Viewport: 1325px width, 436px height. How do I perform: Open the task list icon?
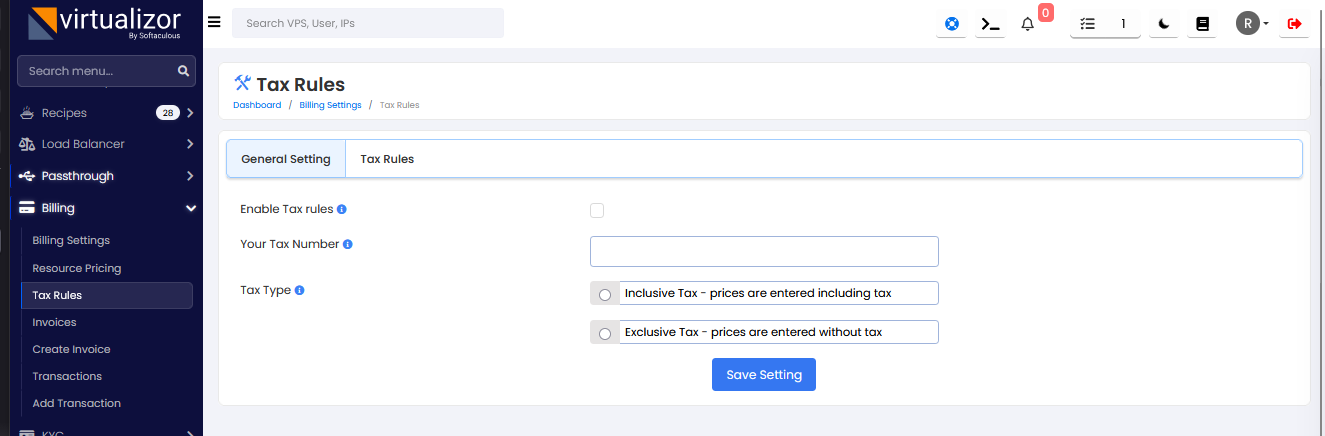click(x=1088, y=23)
